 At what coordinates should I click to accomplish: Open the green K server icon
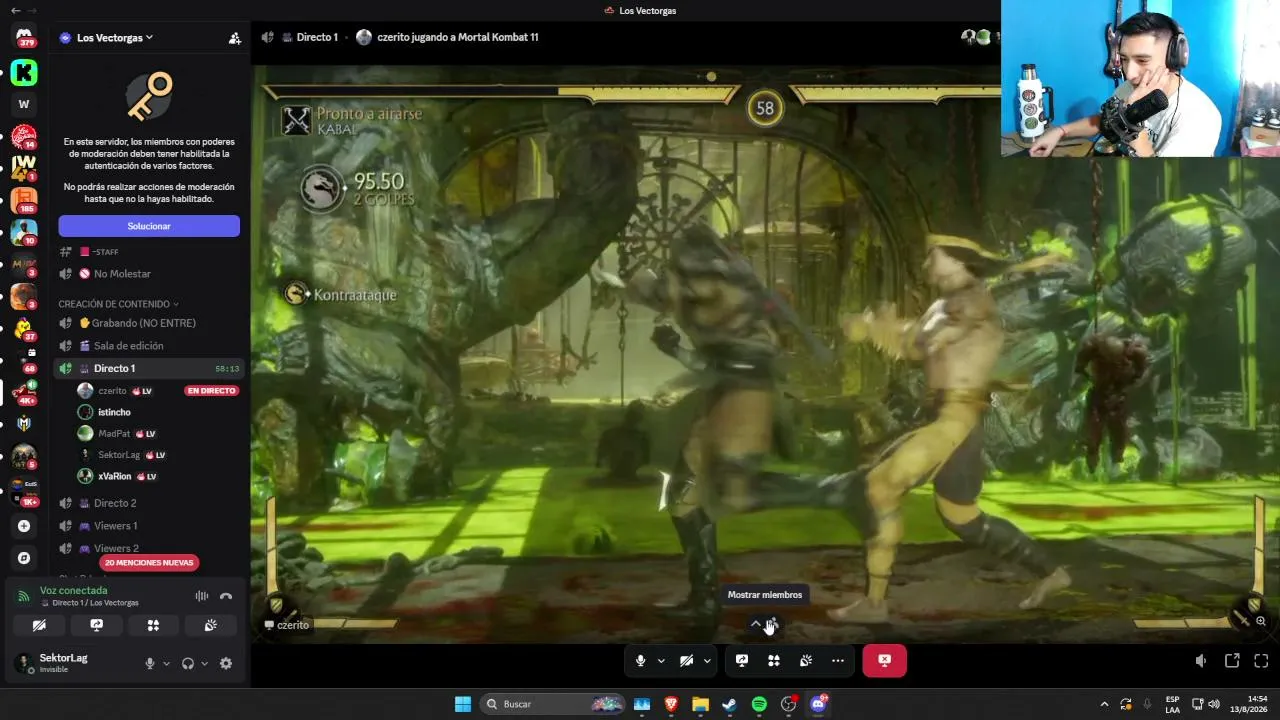[x=24, y=72]
